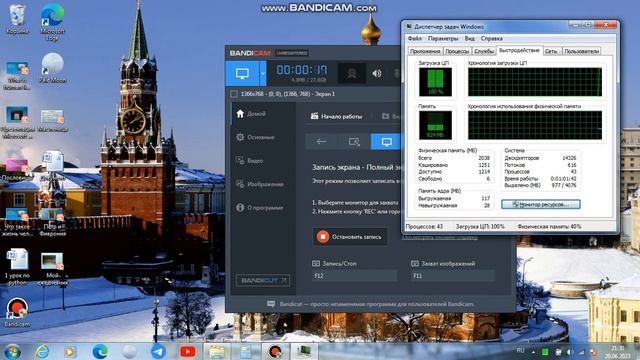Toggle speaker sound icon in Bandicam
The image size is (640, 360).
(377, 73)
